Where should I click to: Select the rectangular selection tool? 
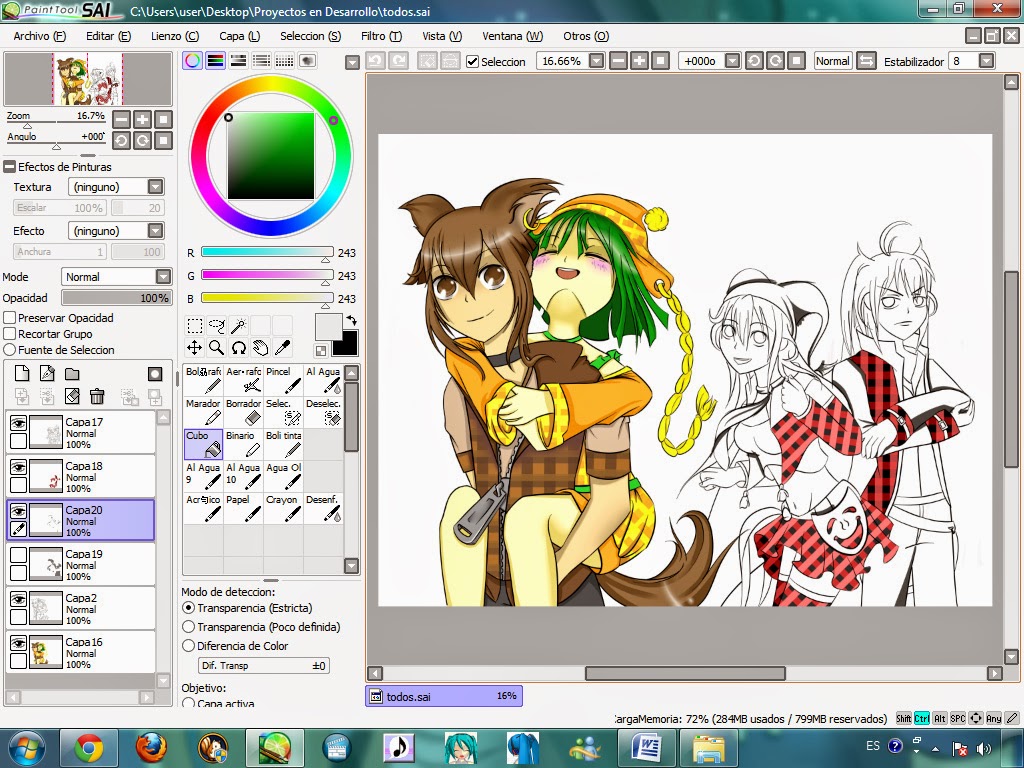coord(195,325)
